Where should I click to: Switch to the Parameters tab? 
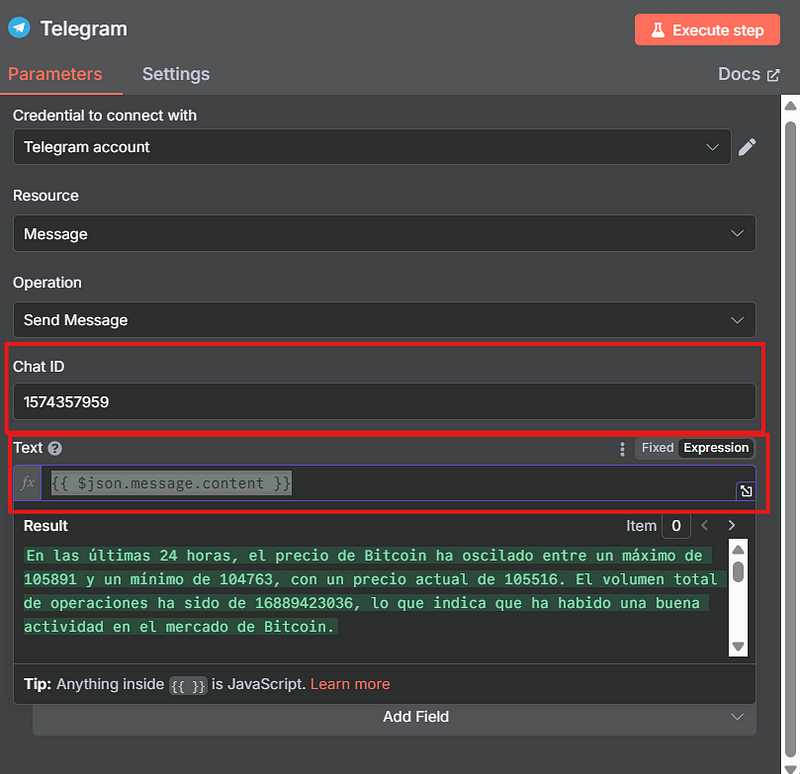(x=55, y=74)
